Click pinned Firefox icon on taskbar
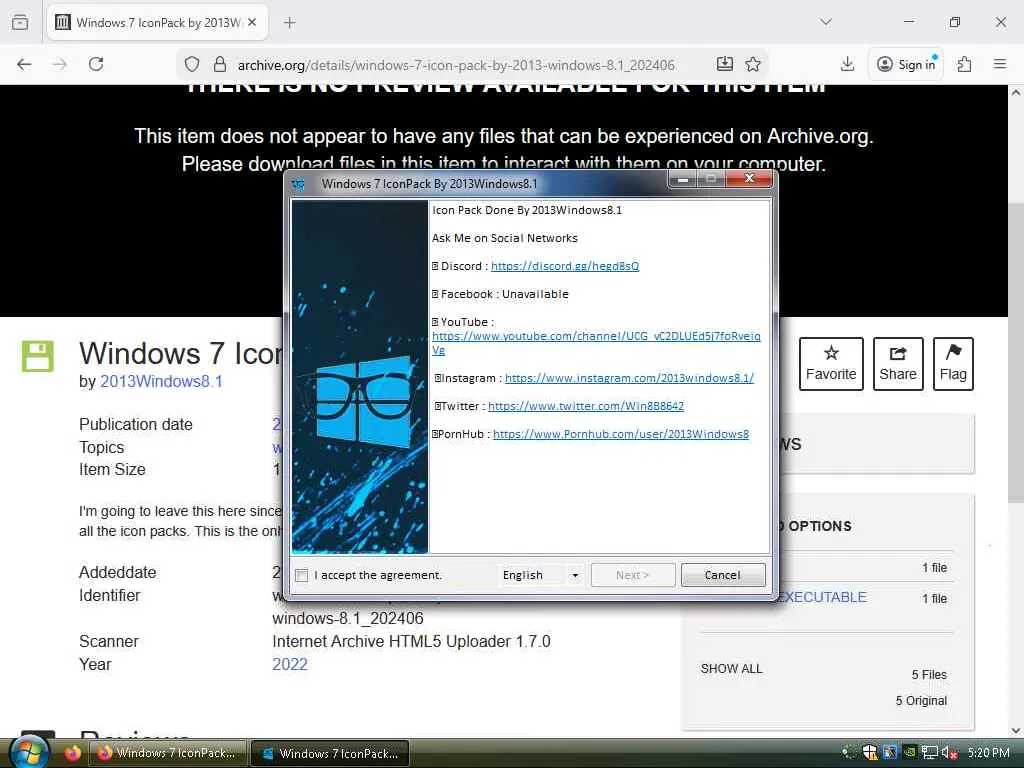 (x=72, y=753)
